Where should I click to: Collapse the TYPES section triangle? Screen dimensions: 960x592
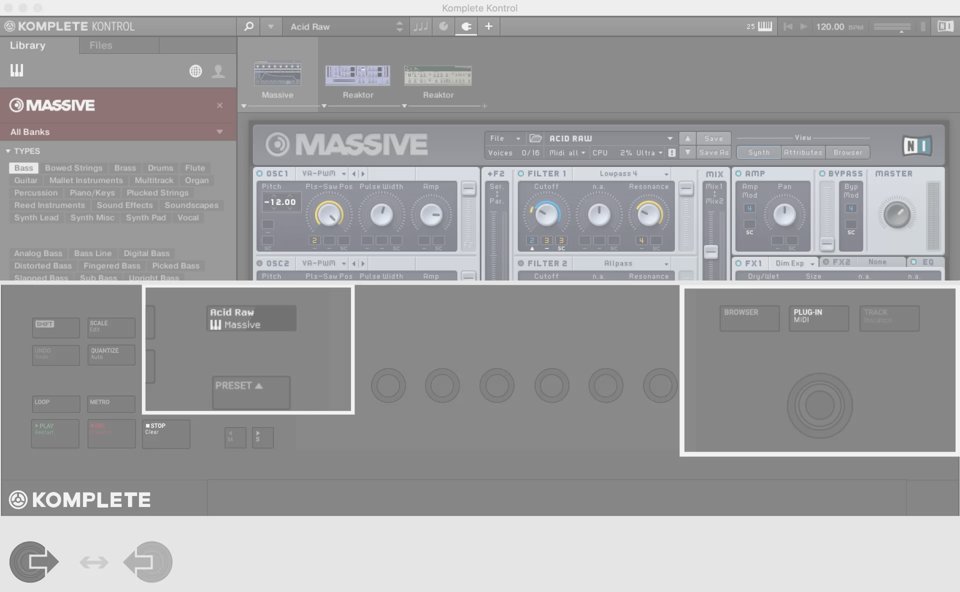pyautogui.click(x=8, y=151)
